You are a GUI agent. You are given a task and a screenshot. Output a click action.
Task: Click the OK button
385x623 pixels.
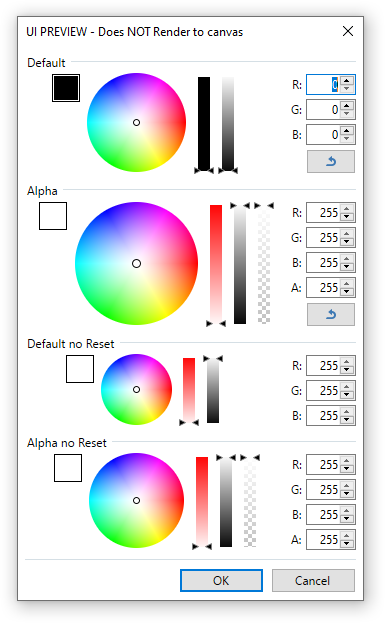pos(221,580)
